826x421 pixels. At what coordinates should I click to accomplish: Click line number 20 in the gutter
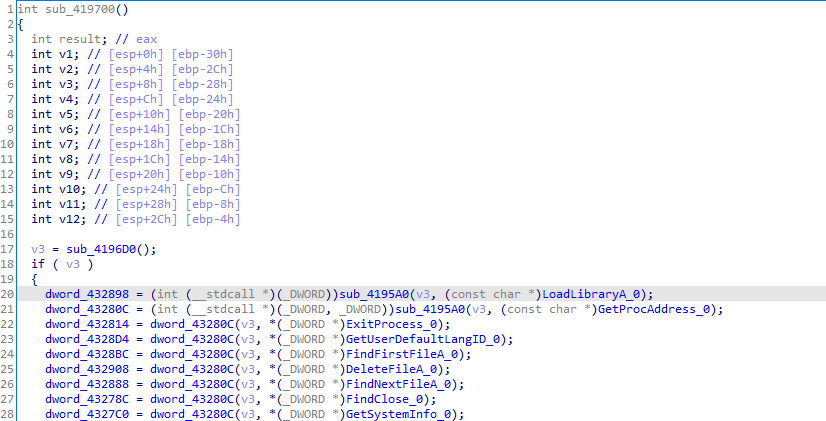7,294
